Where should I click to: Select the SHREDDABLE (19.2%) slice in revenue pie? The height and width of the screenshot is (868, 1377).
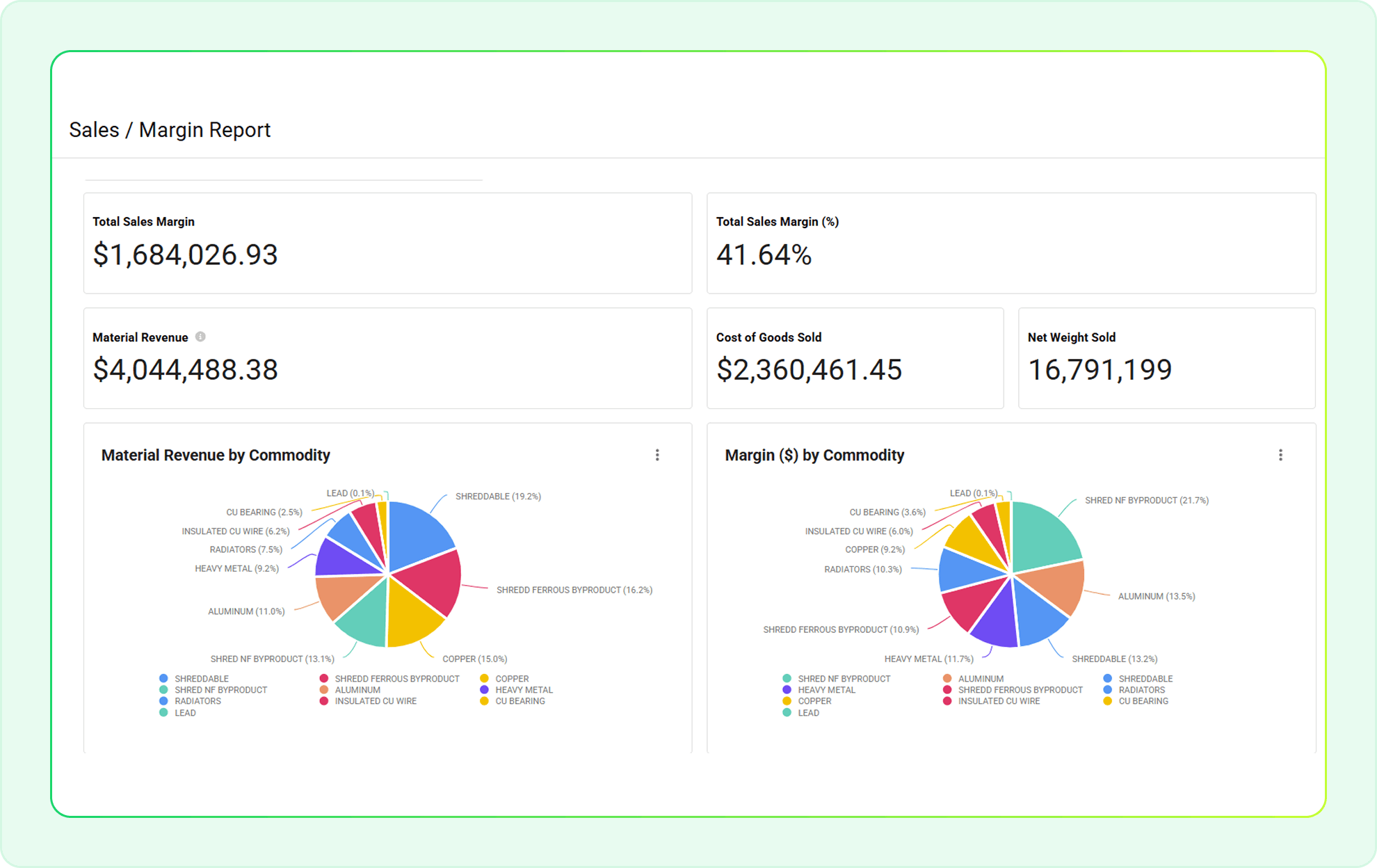tap(419, 533)
